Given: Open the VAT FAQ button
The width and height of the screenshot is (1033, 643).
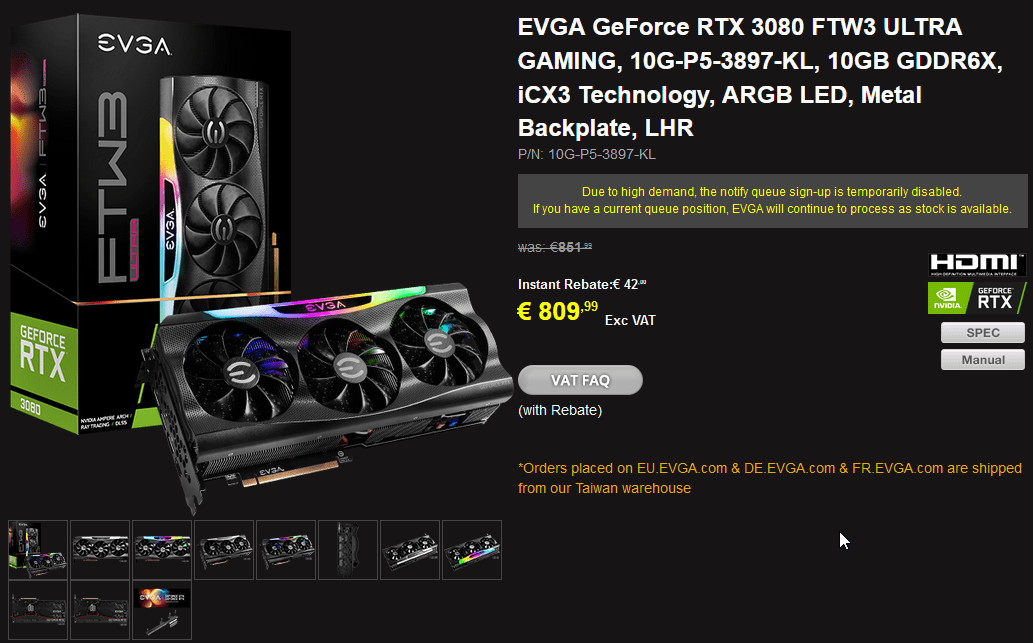Looking at the screenshot, I should tap(580, 380).
